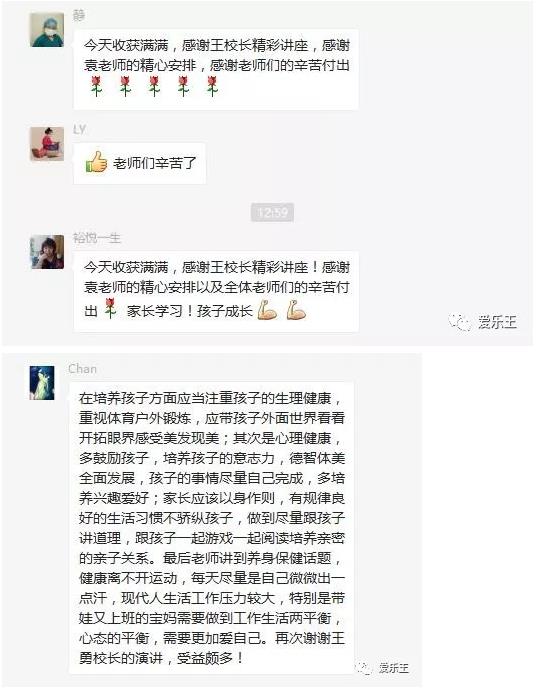
Task: Open 裕悦一生's profile avatar
Action: click(47, 252)
